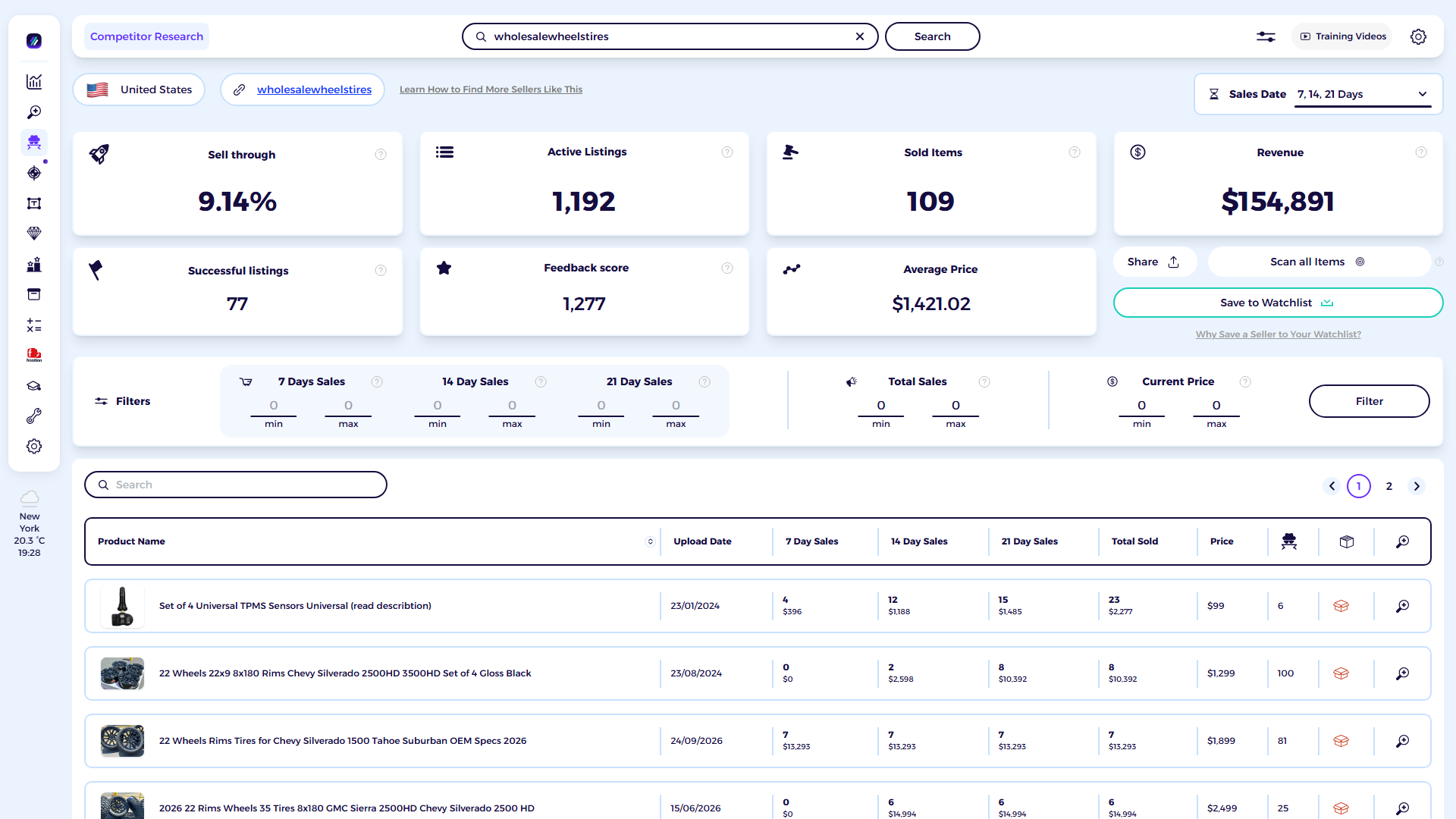Set the 21 Day Sales min field
Image resolution: width=1456 pixels, height=819 pixels.
[x=601, y=406]
